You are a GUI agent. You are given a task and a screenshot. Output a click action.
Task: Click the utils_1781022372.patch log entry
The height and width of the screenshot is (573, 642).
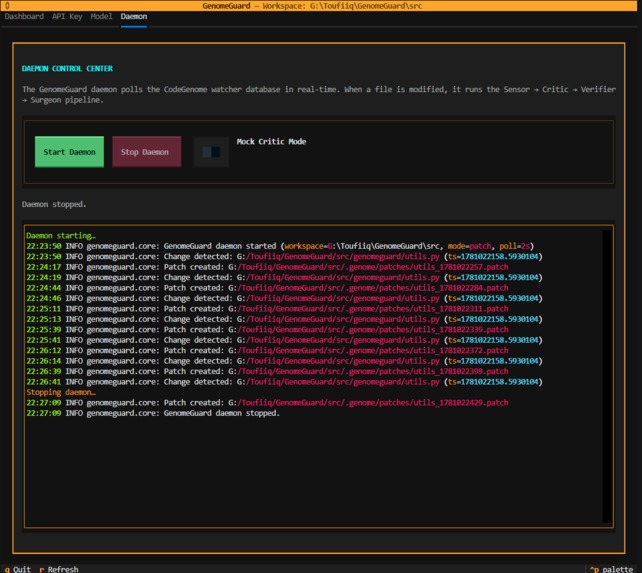pos(267,351)
